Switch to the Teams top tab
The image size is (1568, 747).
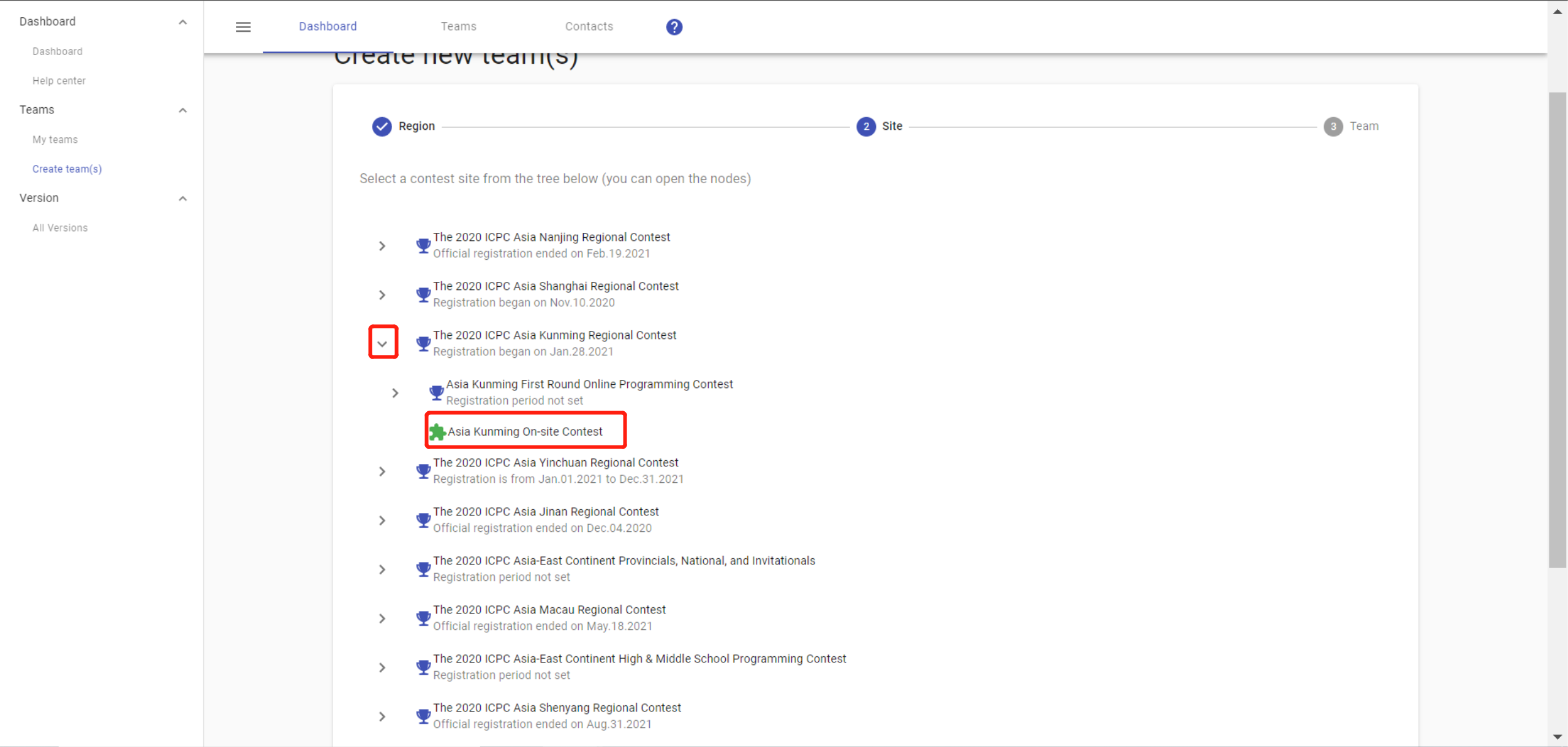(x=458, y=26)
